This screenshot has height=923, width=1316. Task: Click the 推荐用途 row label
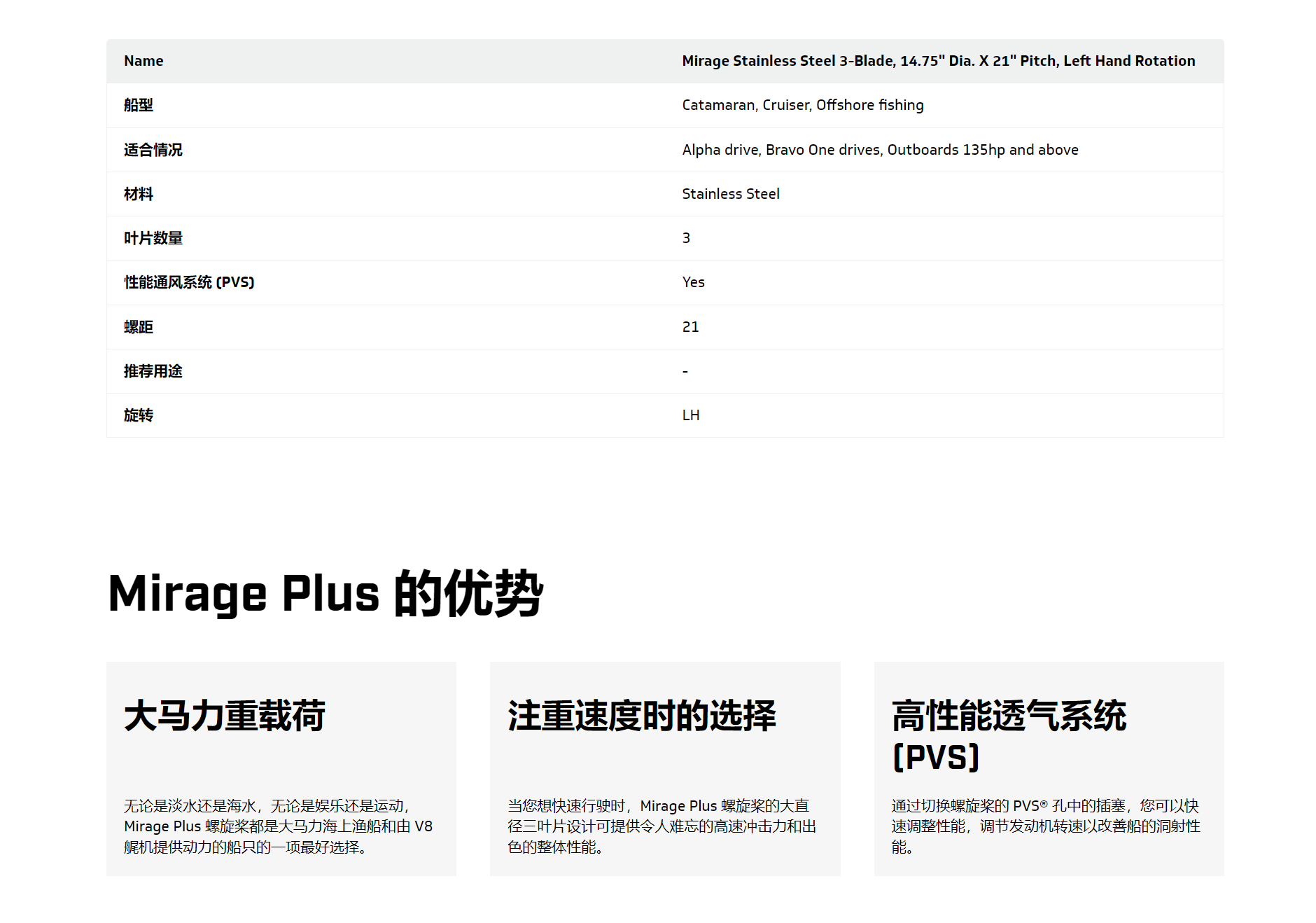coord(153,371)
